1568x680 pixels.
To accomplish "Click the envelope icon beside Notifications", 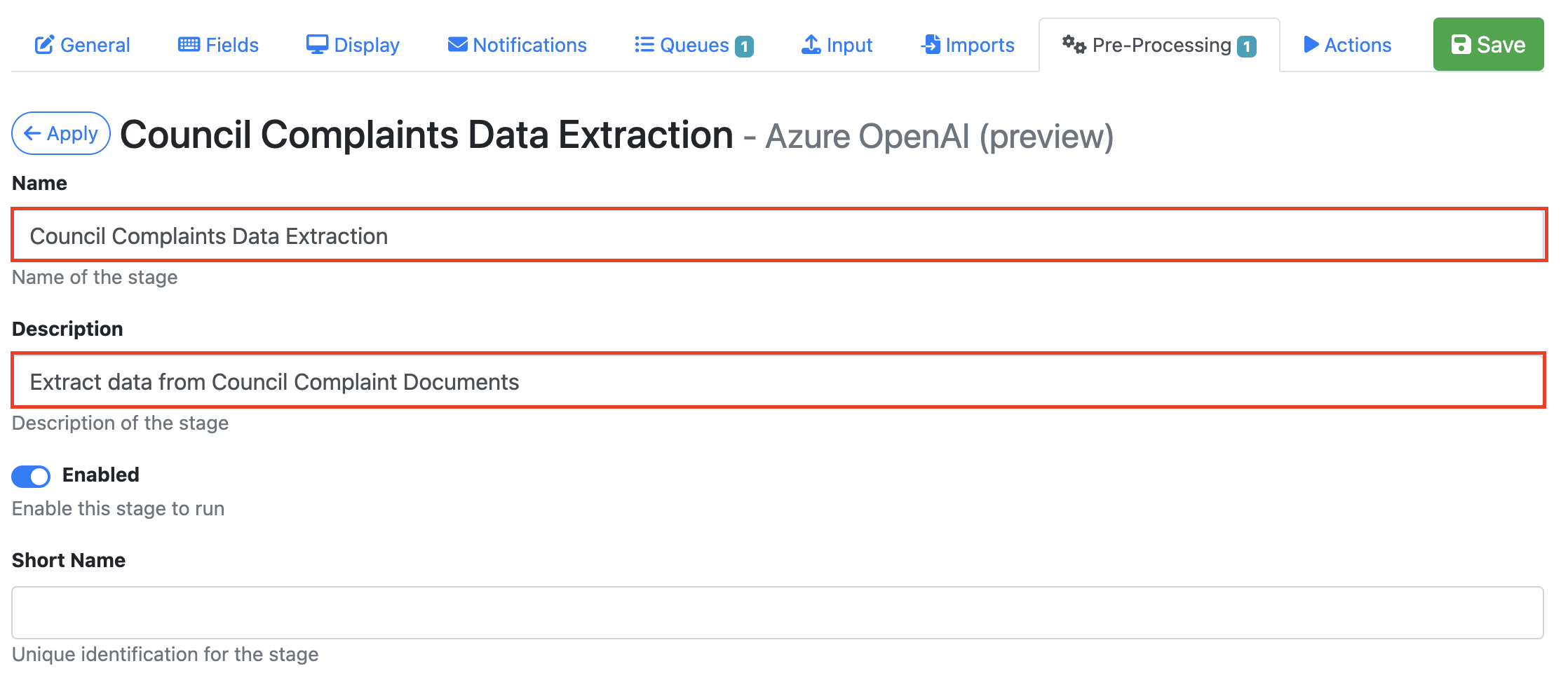I will point(457,45).
